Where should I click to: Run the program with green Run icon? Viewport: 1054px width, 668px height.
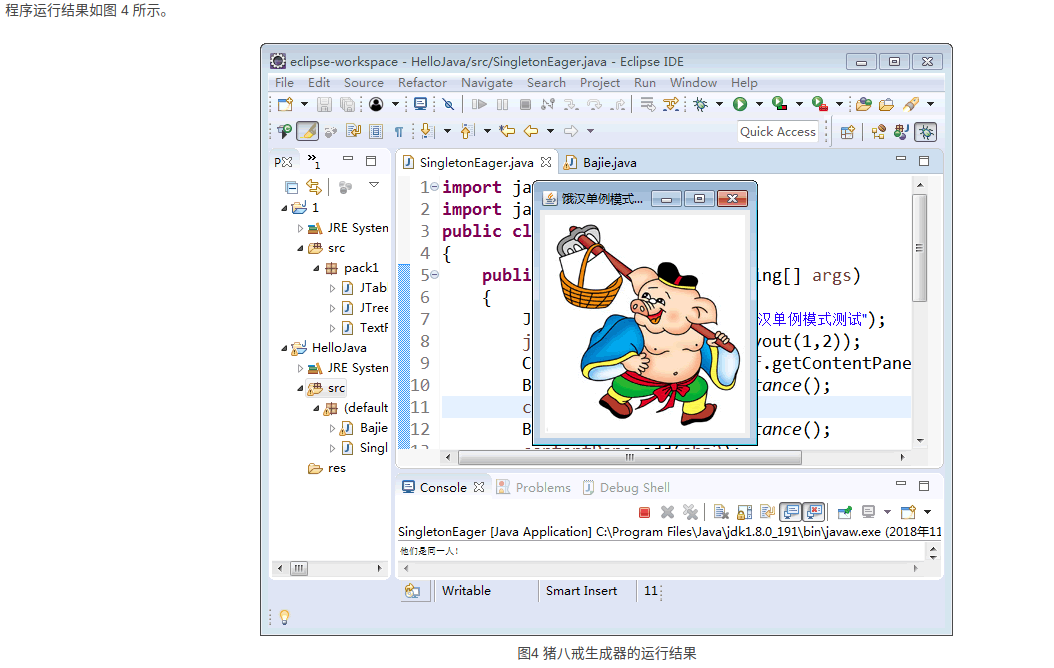740,104
